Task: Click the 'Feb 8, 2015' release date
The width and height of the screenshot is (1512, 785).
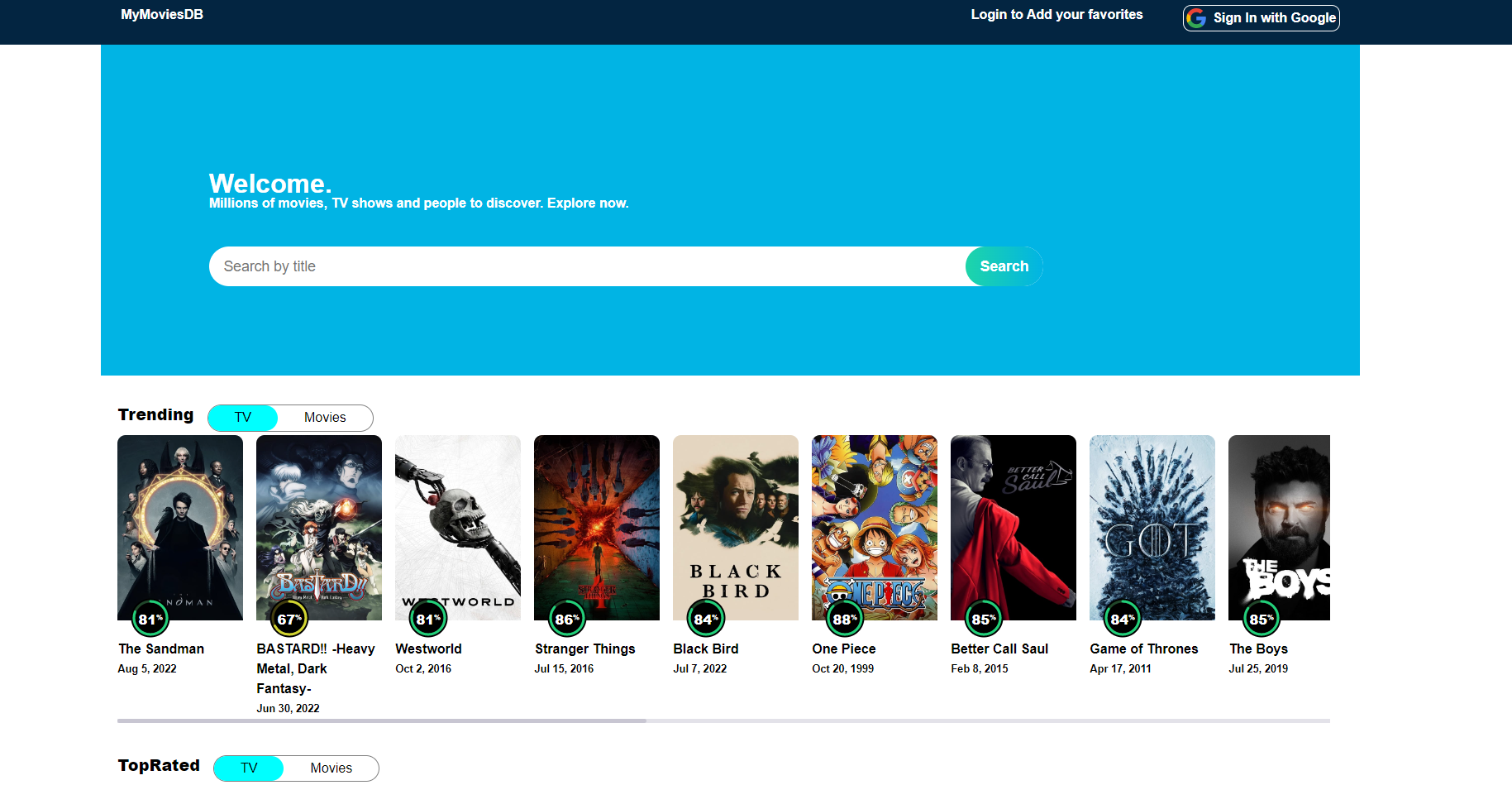Action: point(980,669)
